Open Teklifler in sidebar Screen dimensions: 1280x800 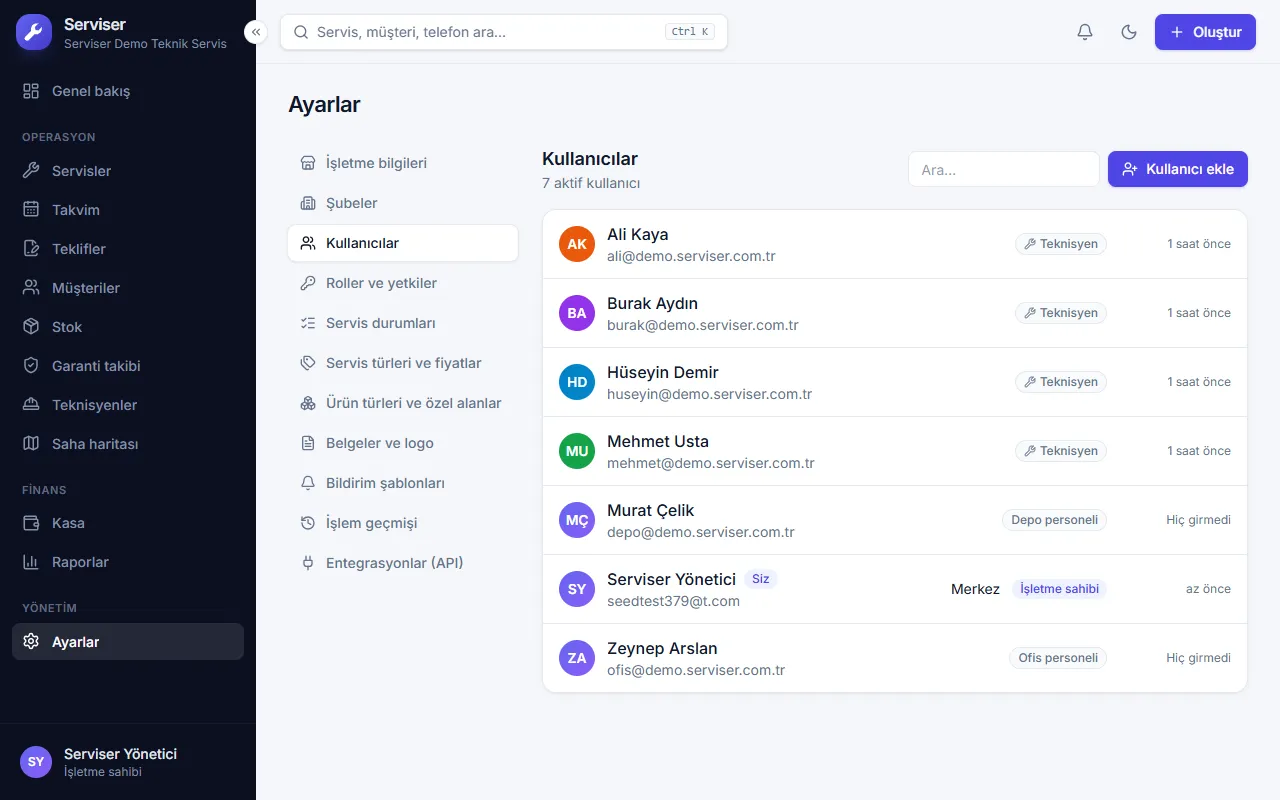[128, 249]
